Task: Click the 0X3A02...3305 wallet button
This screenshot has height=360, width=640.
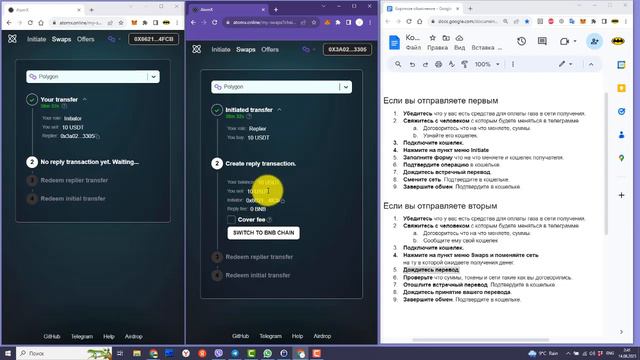Action: [x=347, y=49]
